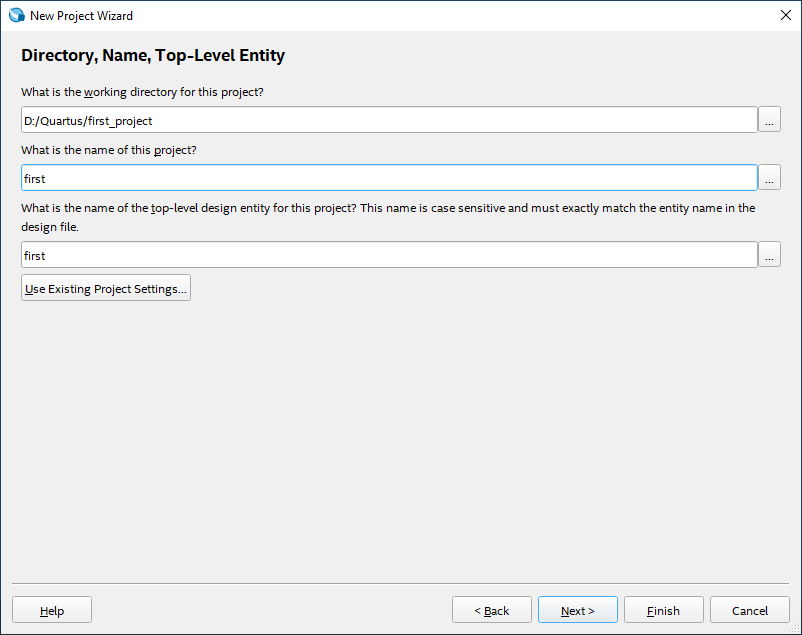Go back to the previous wizard page

[491, 610]
